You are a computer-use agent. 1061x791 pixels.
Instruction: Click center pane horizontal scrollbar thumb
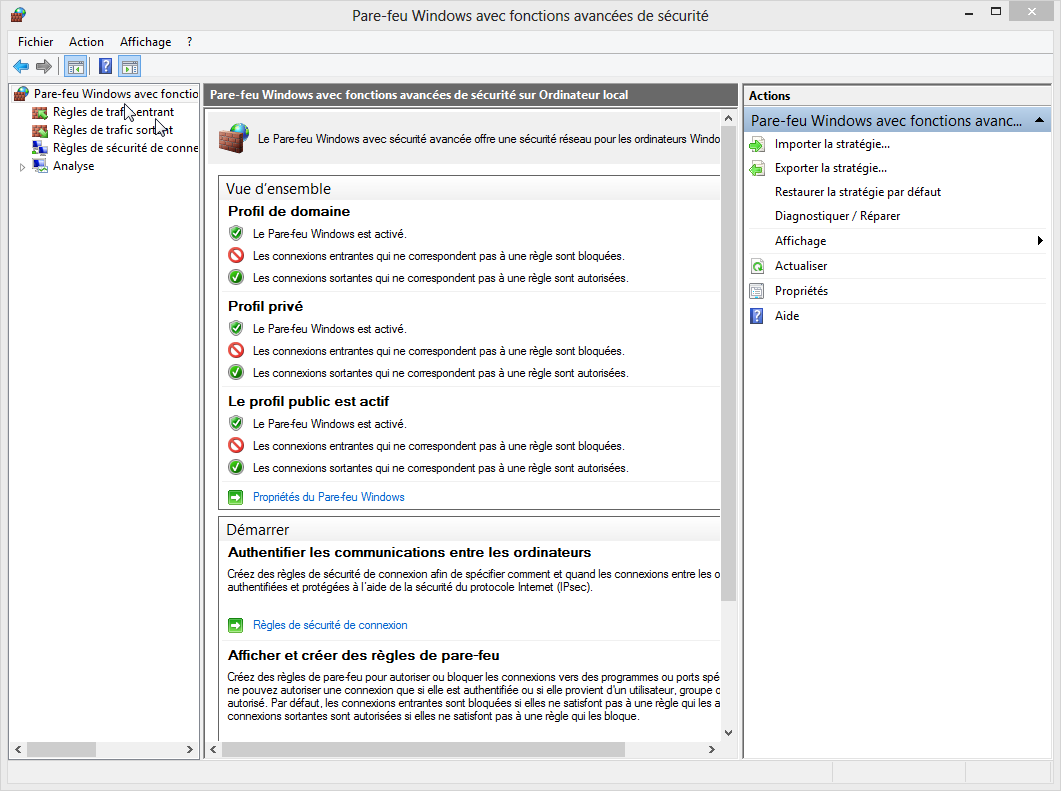[x=423, y=750]
